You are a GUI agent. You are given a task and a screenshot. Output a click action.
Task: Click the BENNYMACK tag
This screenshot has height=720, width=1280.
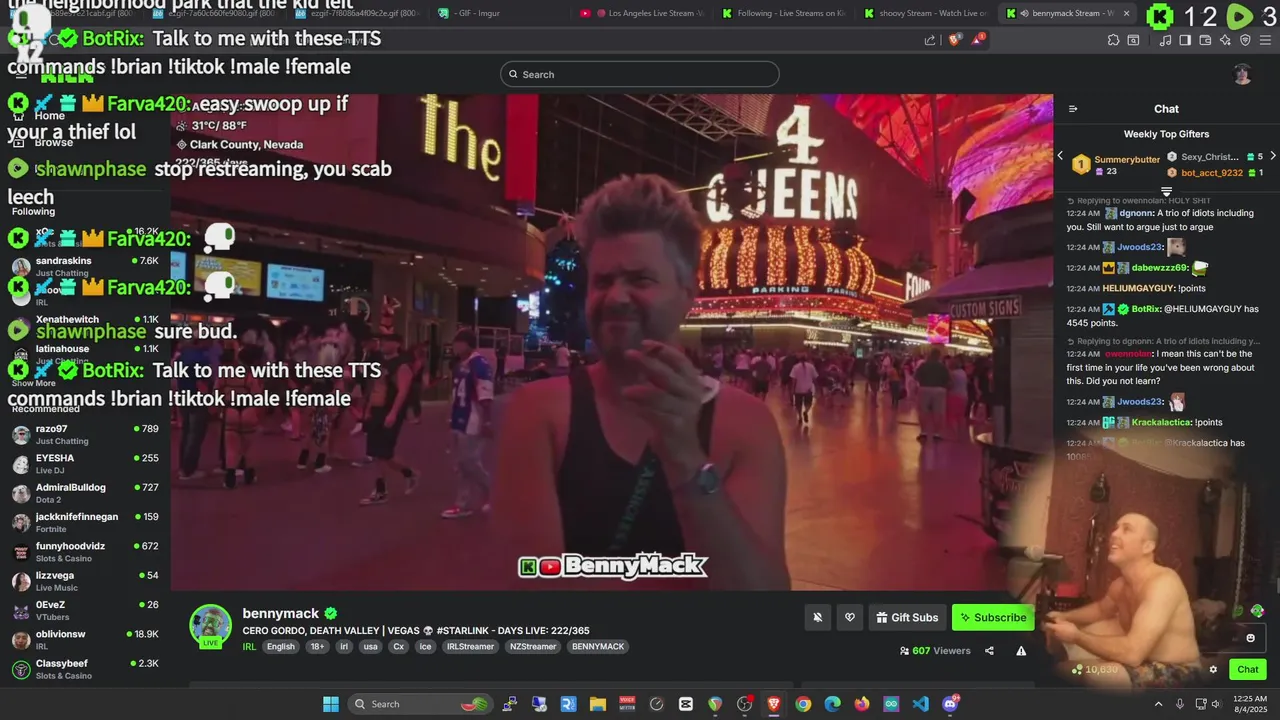click(x=598, y=646)
